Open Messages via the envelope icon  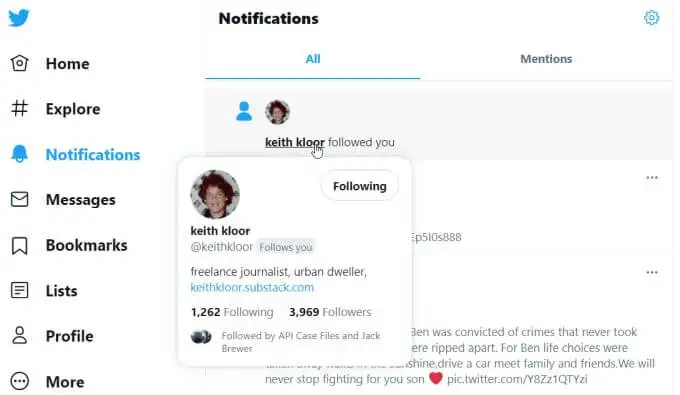20,199
